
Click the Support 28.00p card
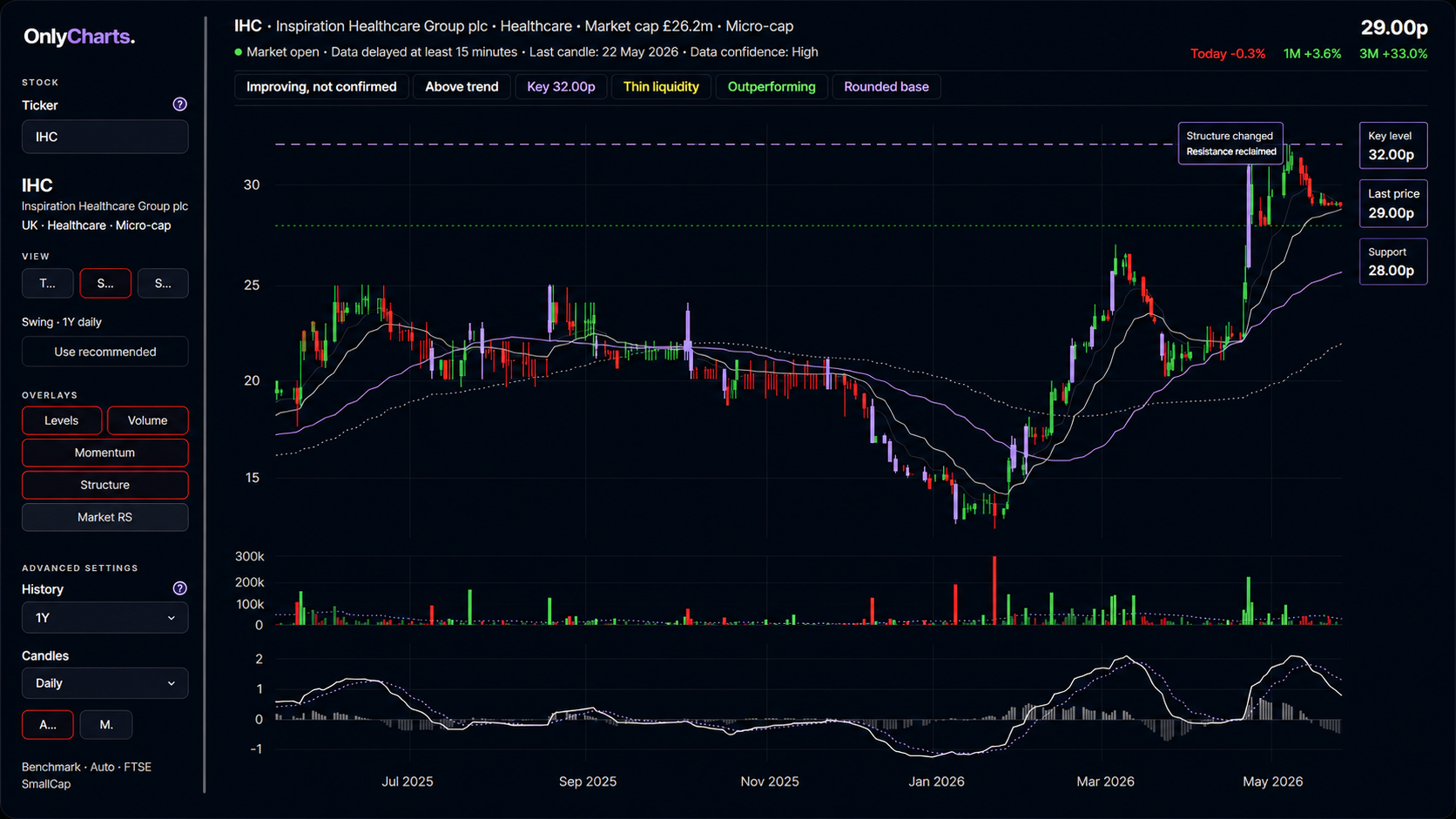[x=1393, y=262]
